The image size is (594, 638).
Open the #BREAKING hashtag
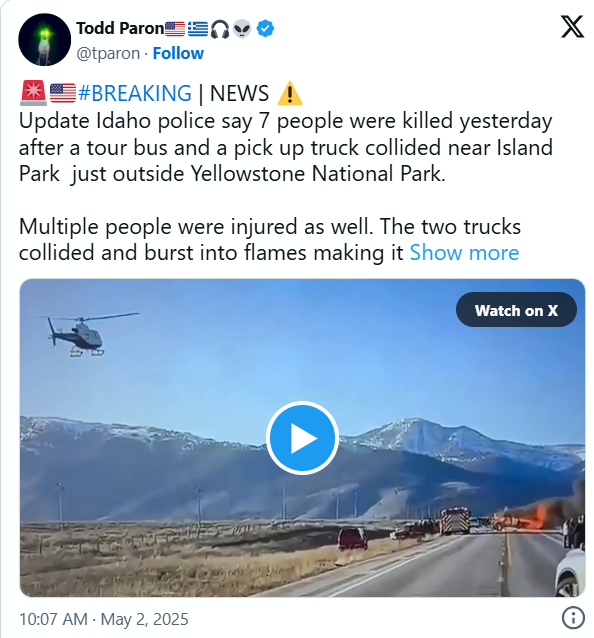click(x=135, y=93)
